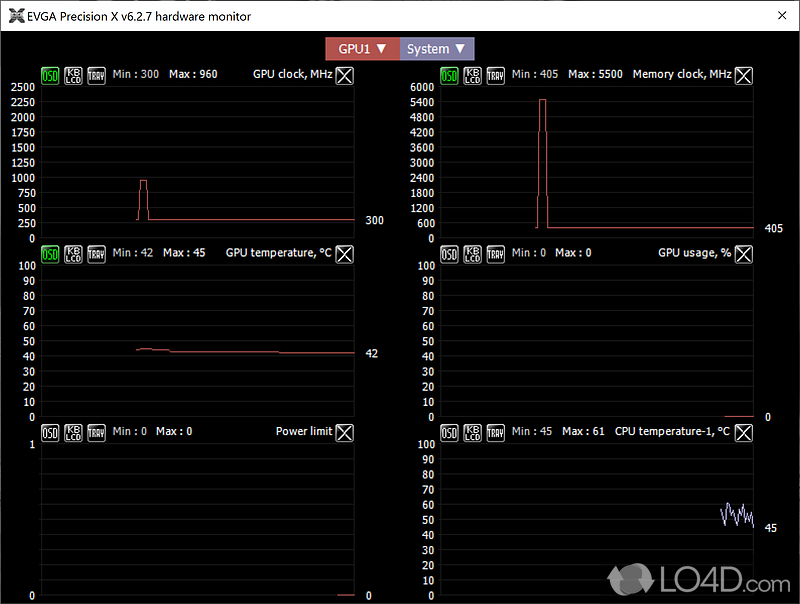Image resolution: width=800 pixels, height=604 pixels.
Task: Toggle OSD for GPU clock graph
Action: (50, 76)
